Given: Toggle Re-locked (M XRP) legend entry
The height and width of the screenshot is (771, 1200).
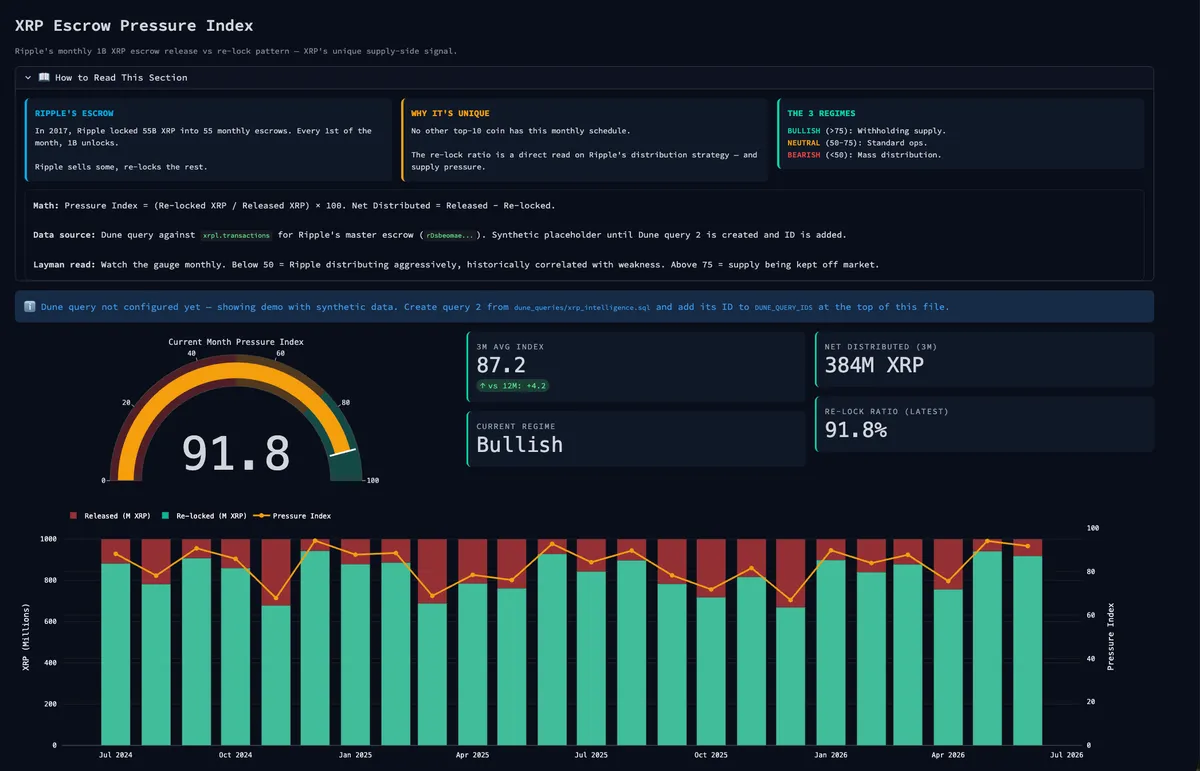Looking at the screenshot, I should (x=204, y=516).
